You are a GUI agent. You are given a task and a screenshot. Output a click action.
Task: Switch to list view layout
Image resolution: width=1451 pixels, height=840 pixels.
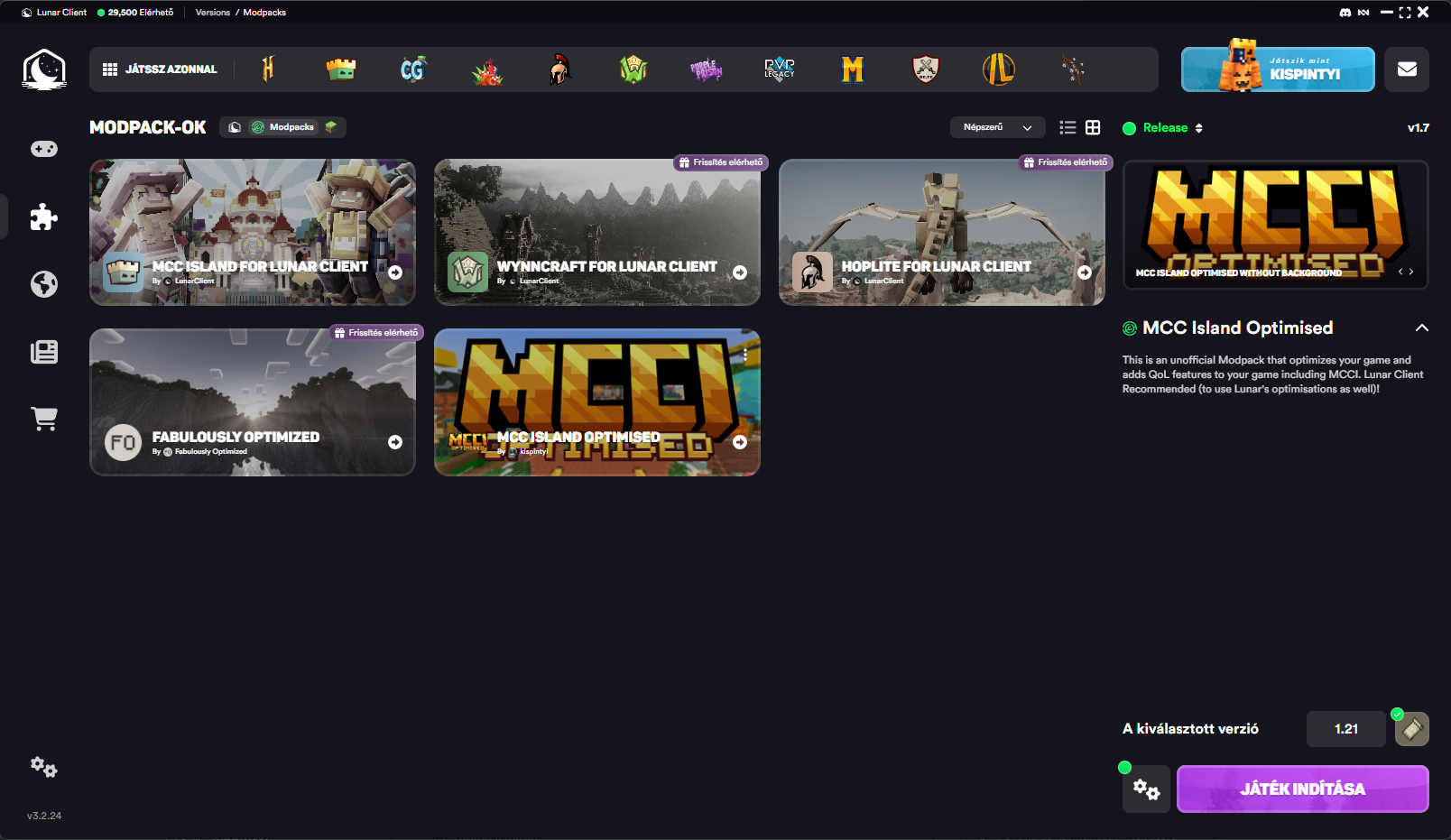[x=1067, y=128]
